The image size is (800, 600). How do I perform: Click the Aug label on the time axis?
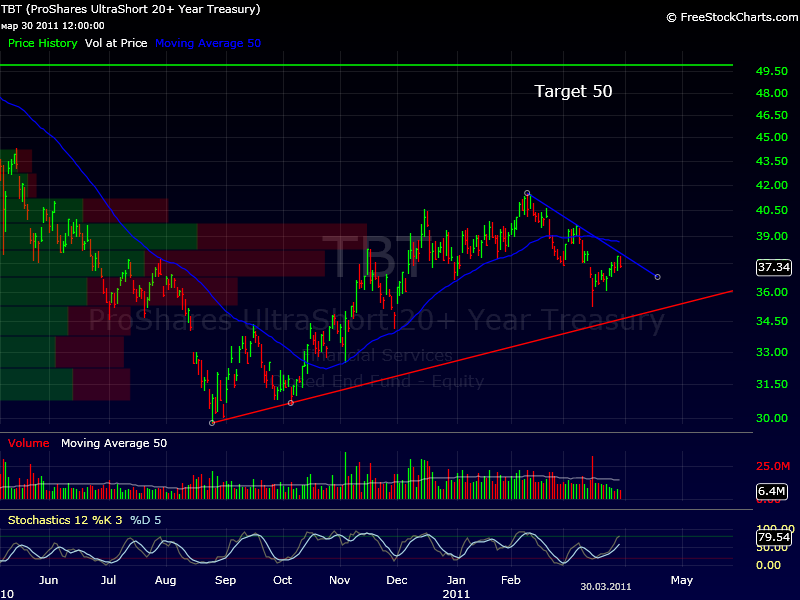(x=165, y=581)
